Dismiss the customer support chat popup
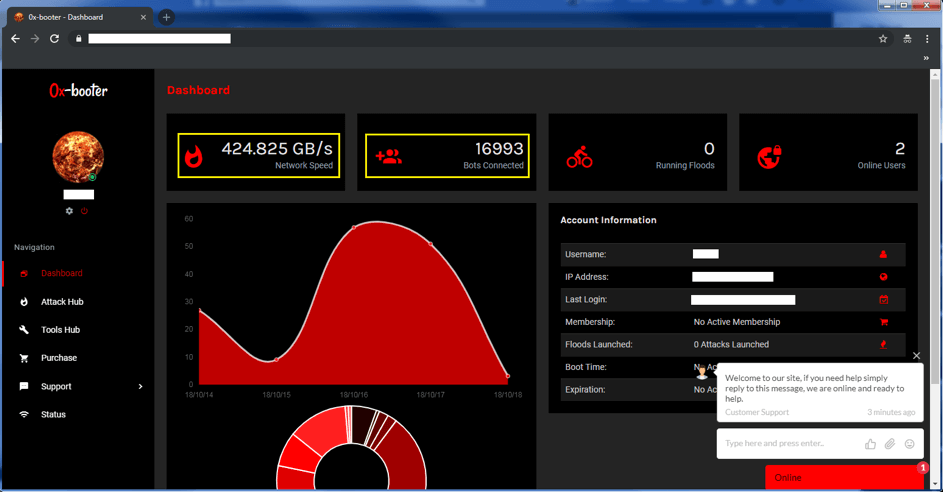The width and height of the screenshot is (943, 492). (916, 355)
